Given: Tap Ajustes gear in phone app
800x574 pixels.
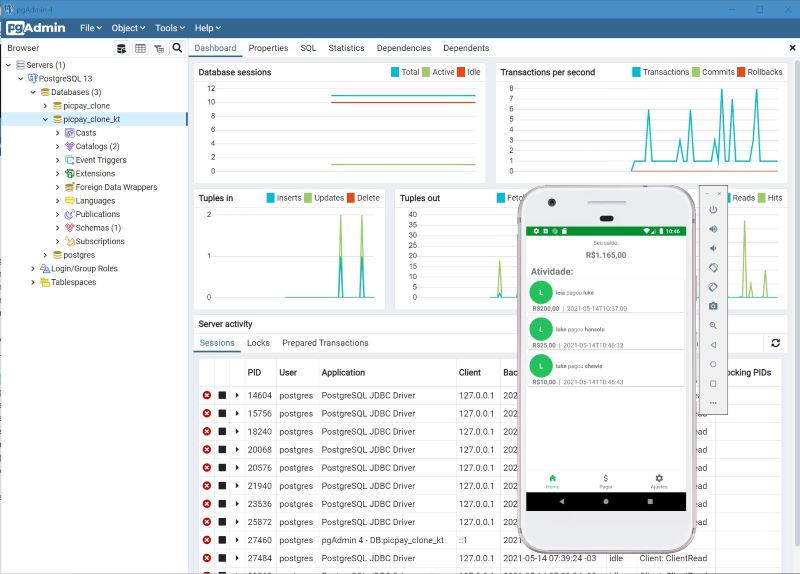Looking at the screenshot, I should [659, 481].
